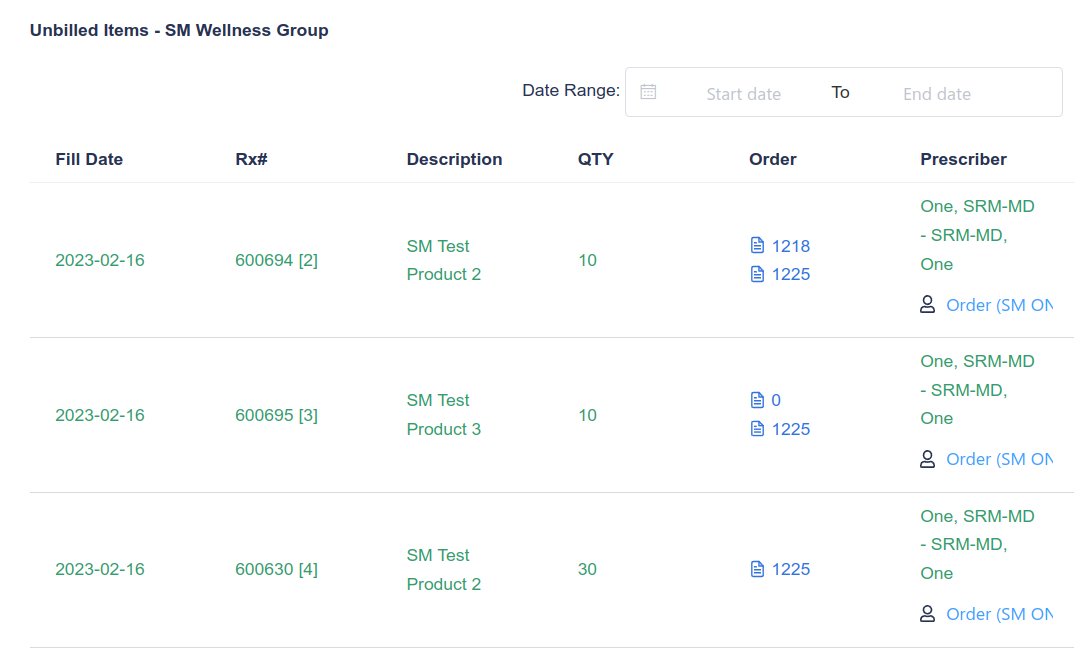Open order 1225 link in third row
The image size is (1074, 649).
pyautogui.click(x=790, y=570)
